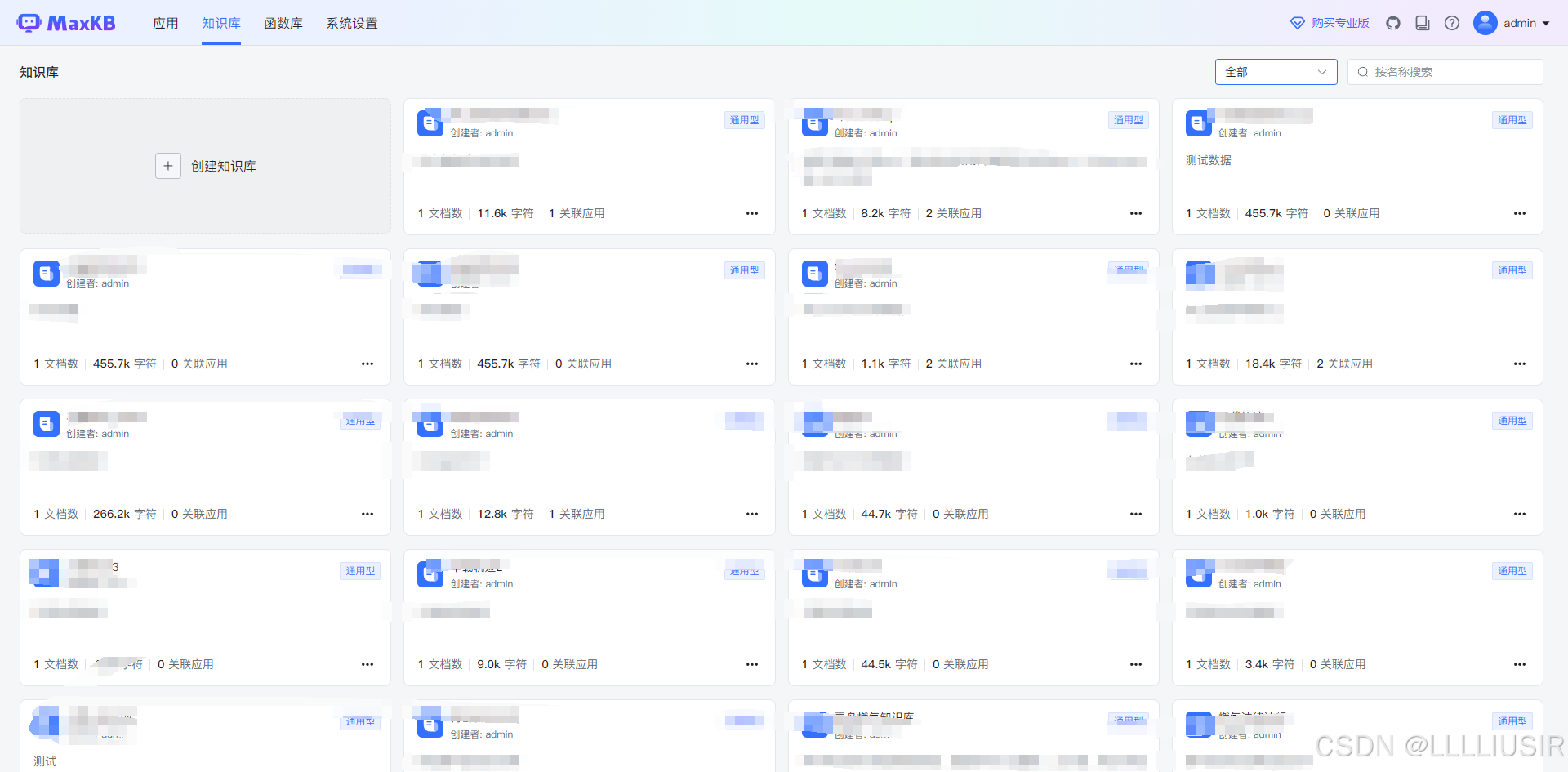The height and width of the screenshot is (772, 1568).
Task: Click the admin user avatar
Action: point(1485,23)
